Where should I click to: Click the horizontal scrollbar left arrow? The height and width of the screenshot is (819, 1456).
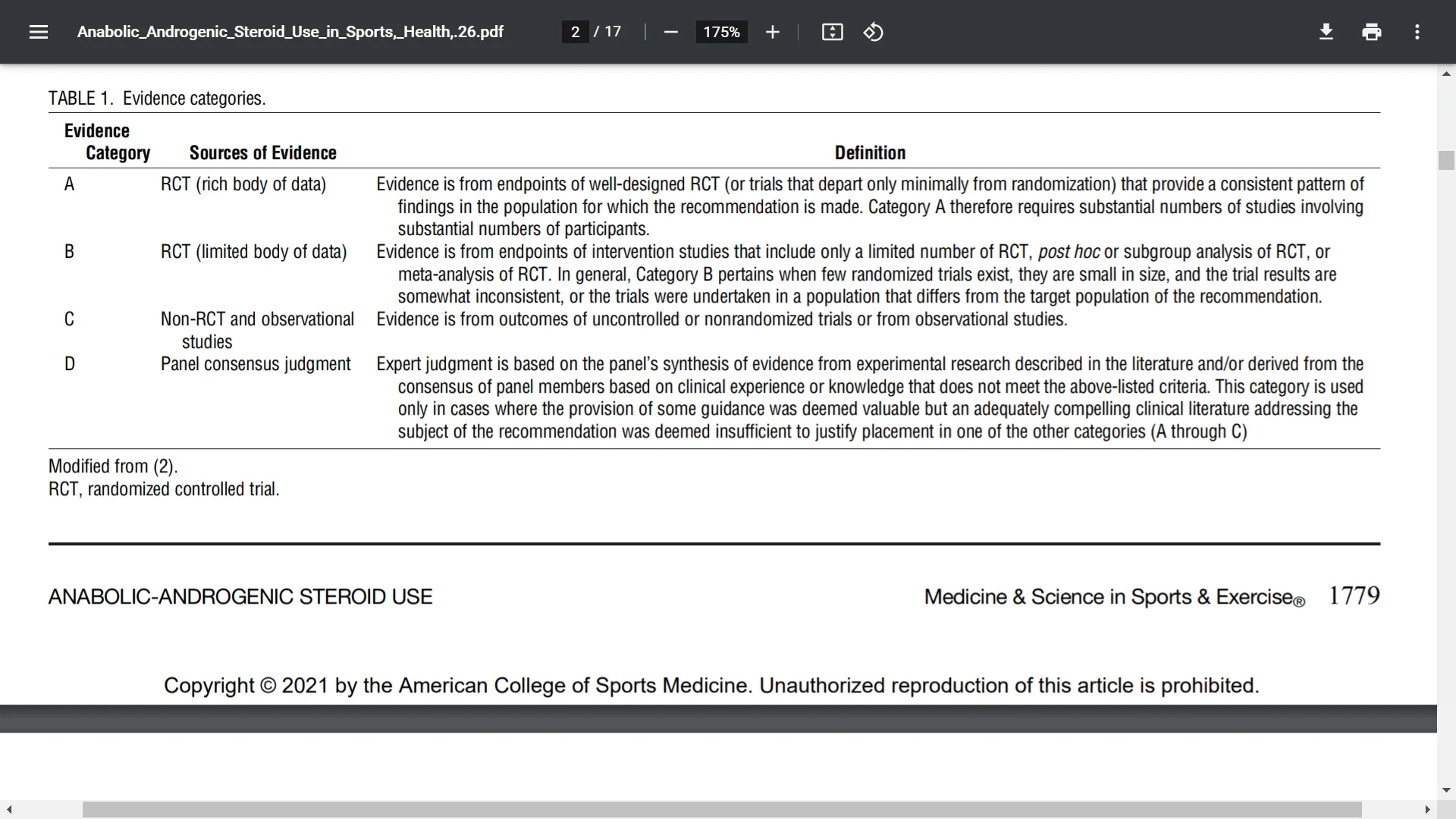pyautogui.click(x=8, y=810)
